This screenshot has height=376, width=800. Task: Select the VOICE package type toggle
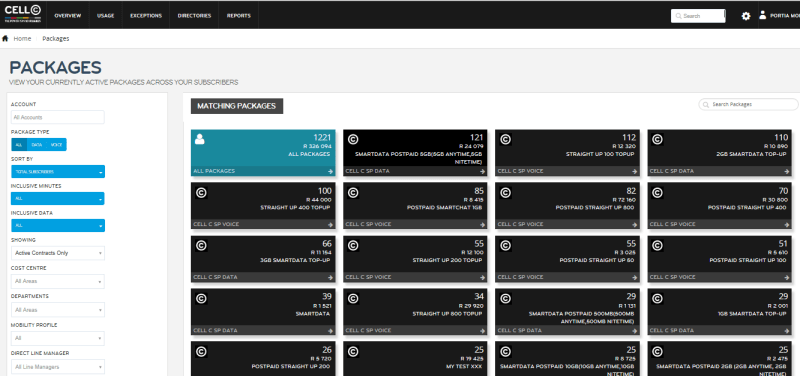56,145
